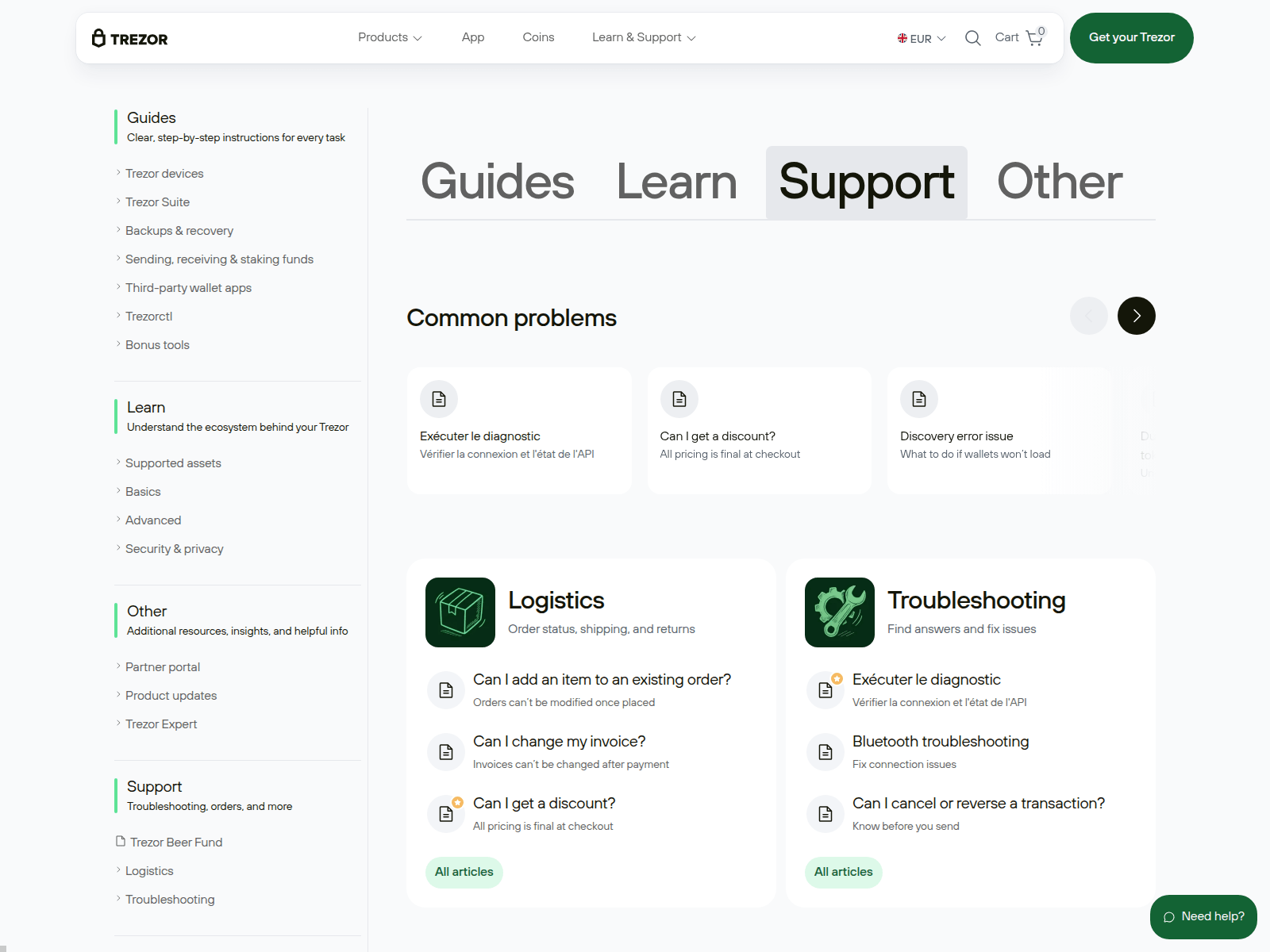This screenshot has height=952, width=1270.
Task: Click the Other sidebar section heading
Action: [x=147, y=611]
